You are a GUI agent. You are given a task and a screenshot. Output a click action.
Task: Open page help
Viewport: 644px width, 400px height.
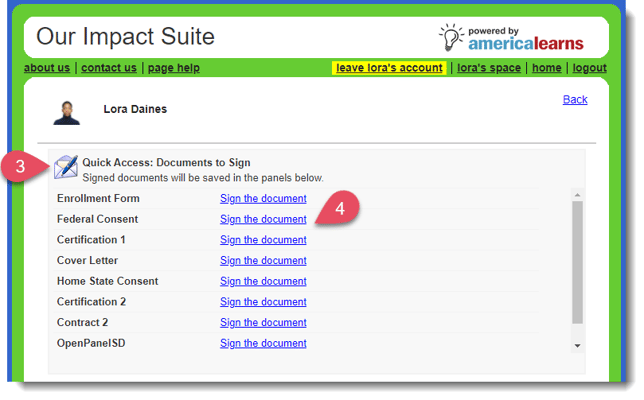[174, 68]
